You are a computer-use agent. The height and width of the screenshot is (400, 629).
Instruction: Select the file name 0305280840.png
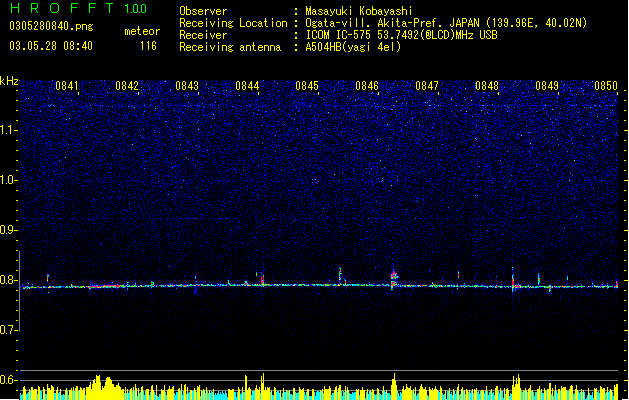coord(51,27)
